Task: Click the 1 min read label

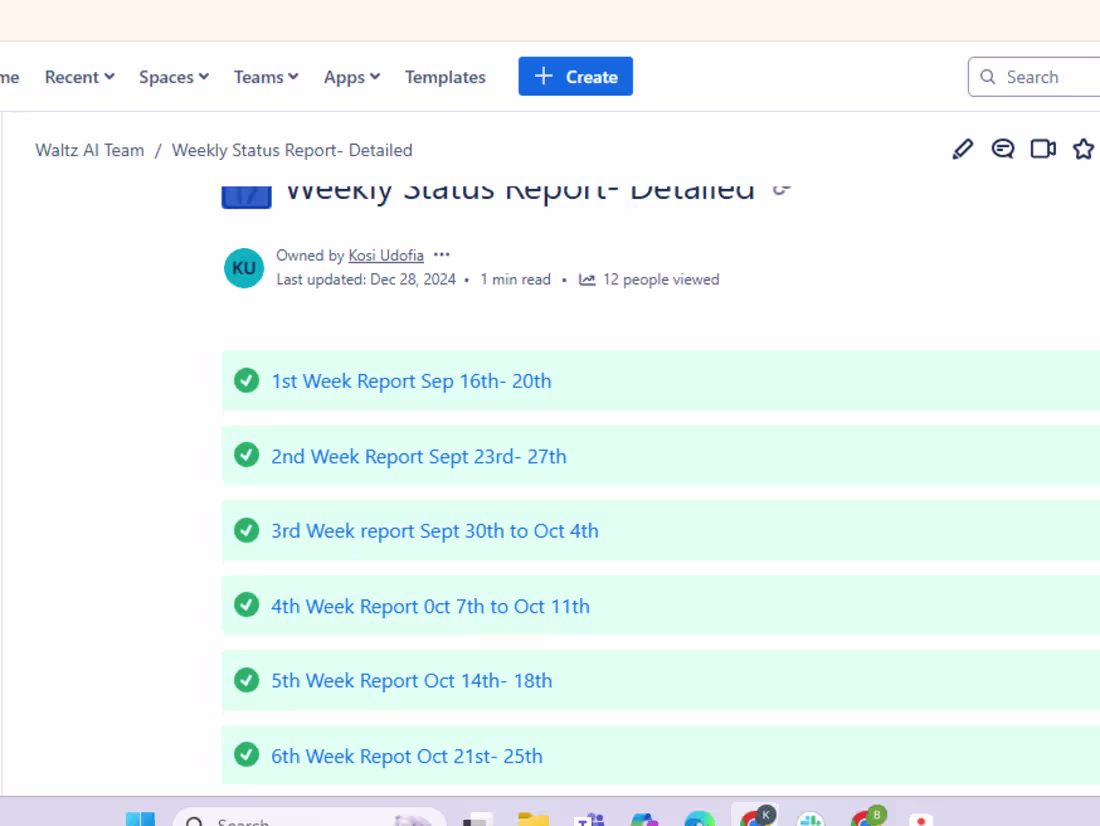Action: 516,279
